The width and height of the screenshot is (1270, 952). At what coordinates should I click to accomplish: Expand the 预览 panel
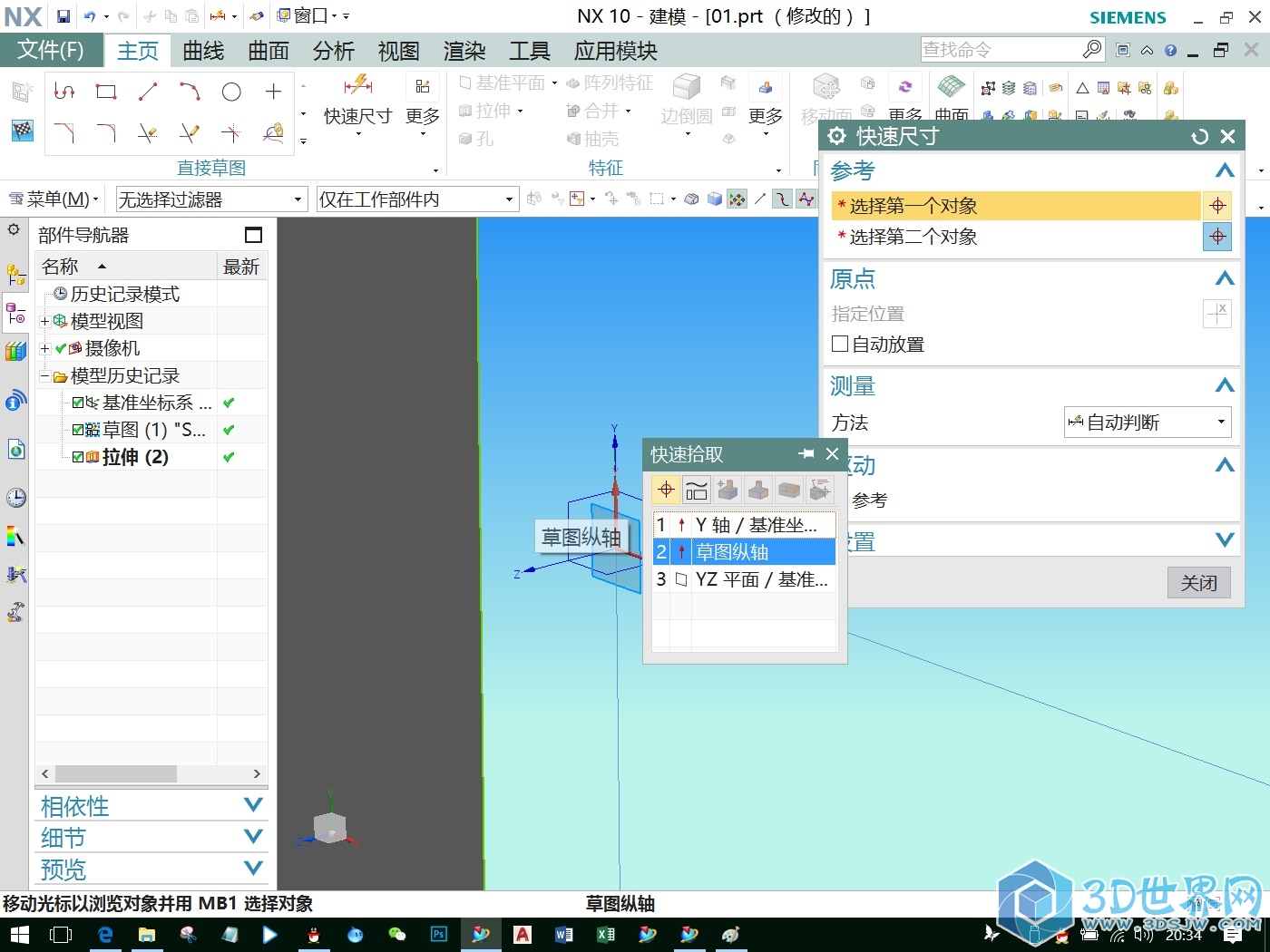click(253, 869)
